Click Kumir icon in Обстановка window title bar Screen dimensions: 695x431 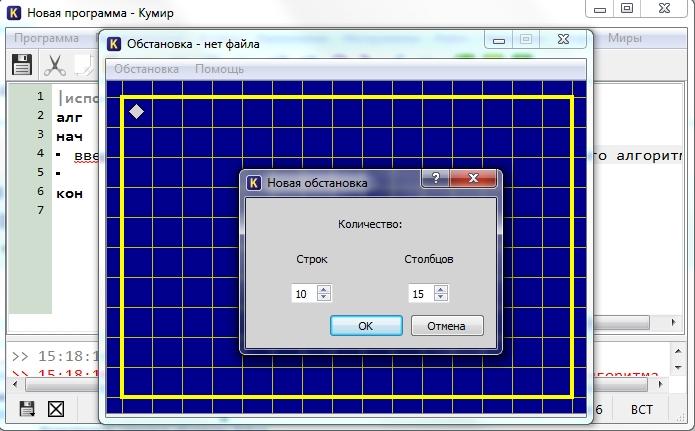coord(114,44)
